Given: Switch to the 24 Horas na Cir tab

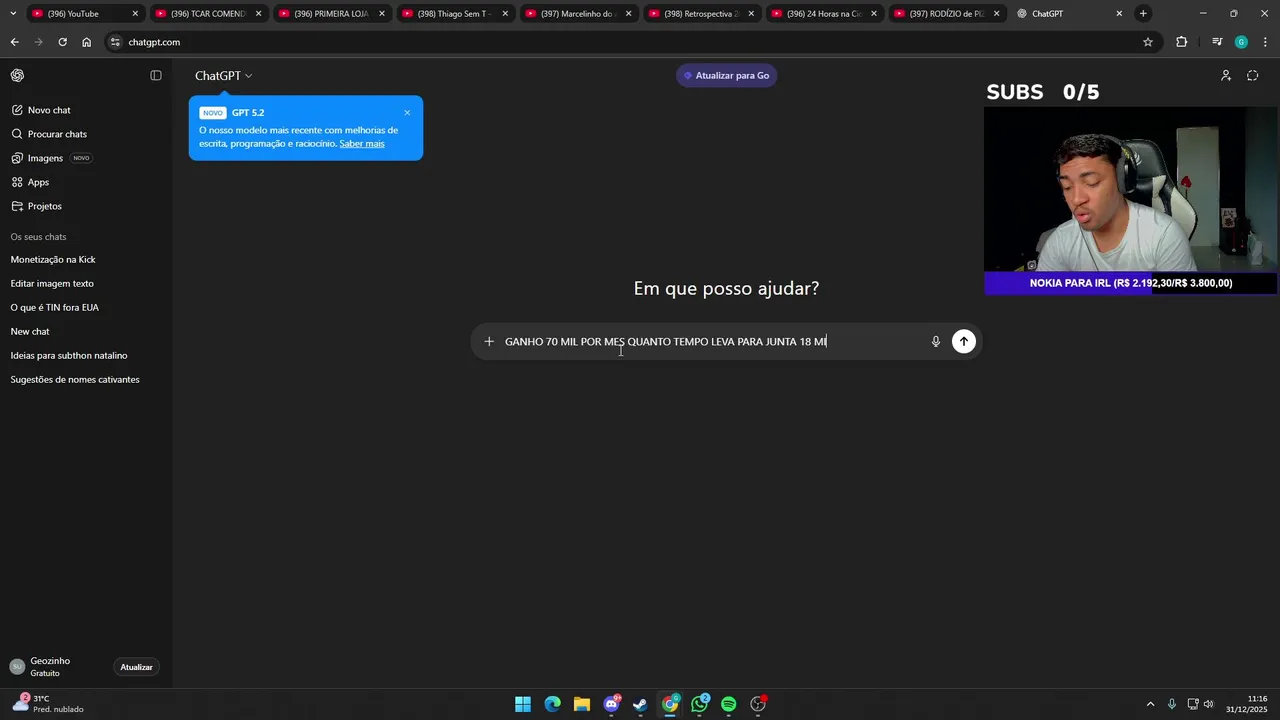Looking at the screenshot, I should pyautogui.click(x=824, y=14).
